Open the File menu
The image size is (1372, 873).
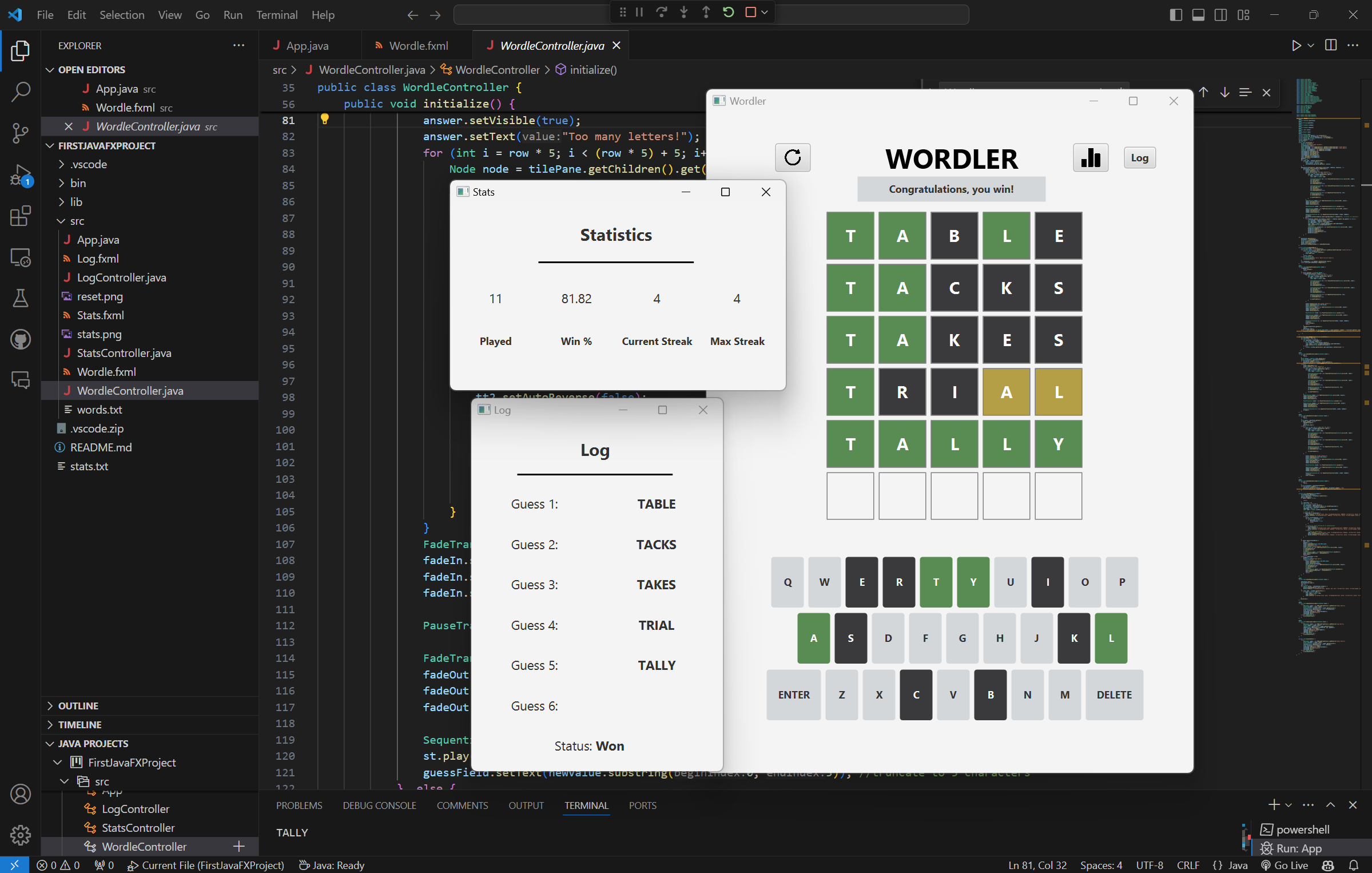[45, 15]
